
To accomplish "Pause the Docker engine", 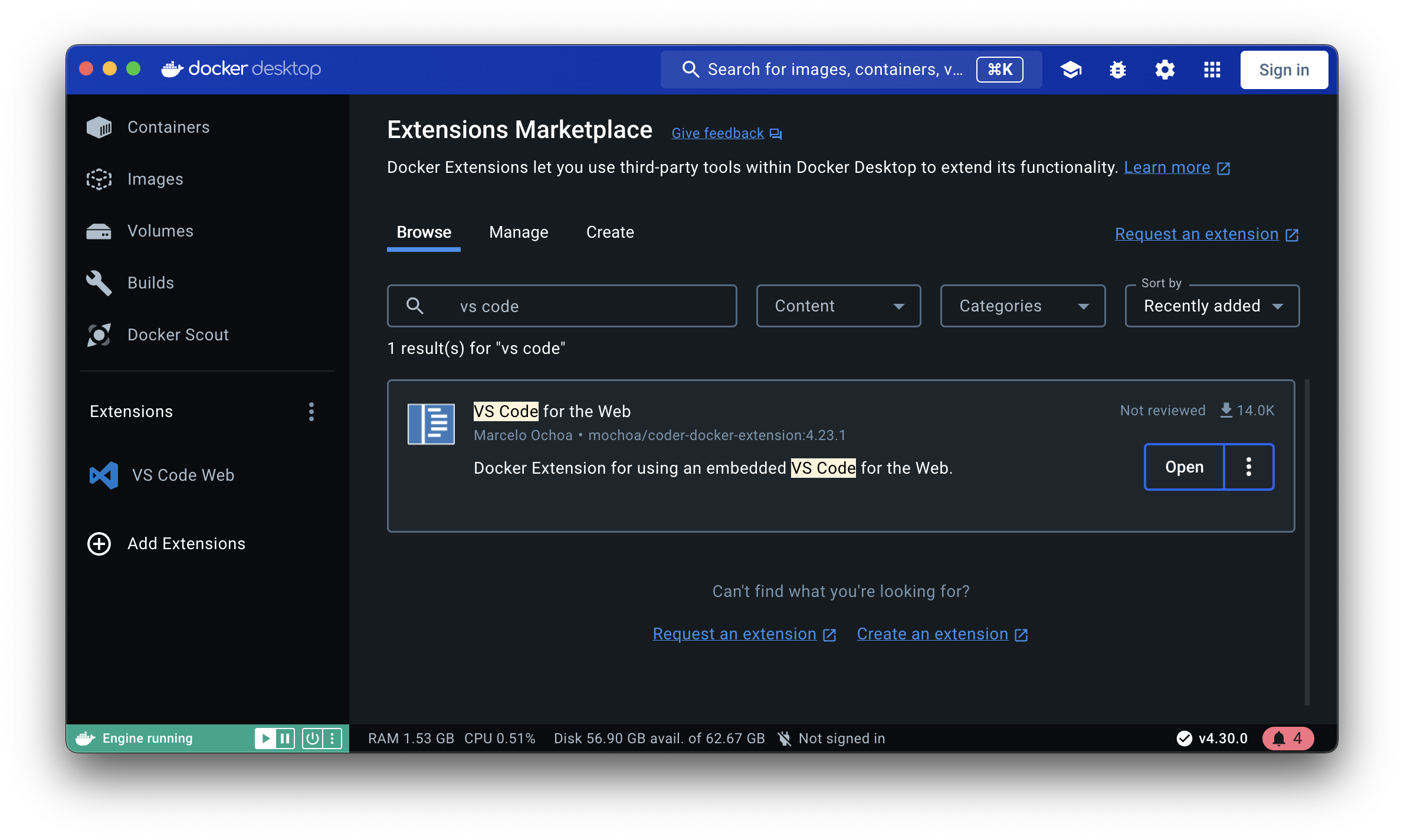I will (x=285, y=738).
